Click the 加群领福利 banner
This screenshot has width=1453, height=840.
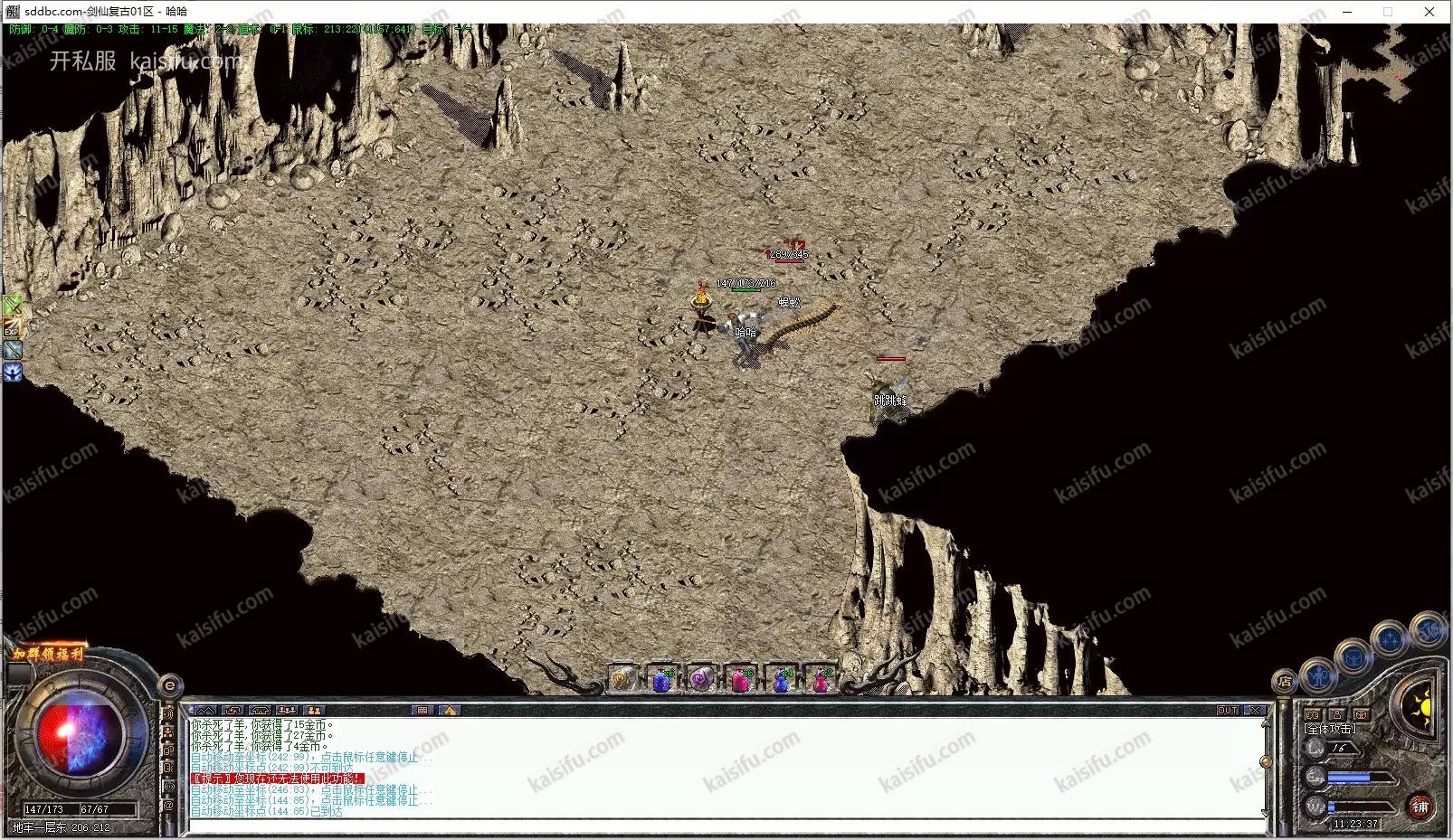(48, 654)
